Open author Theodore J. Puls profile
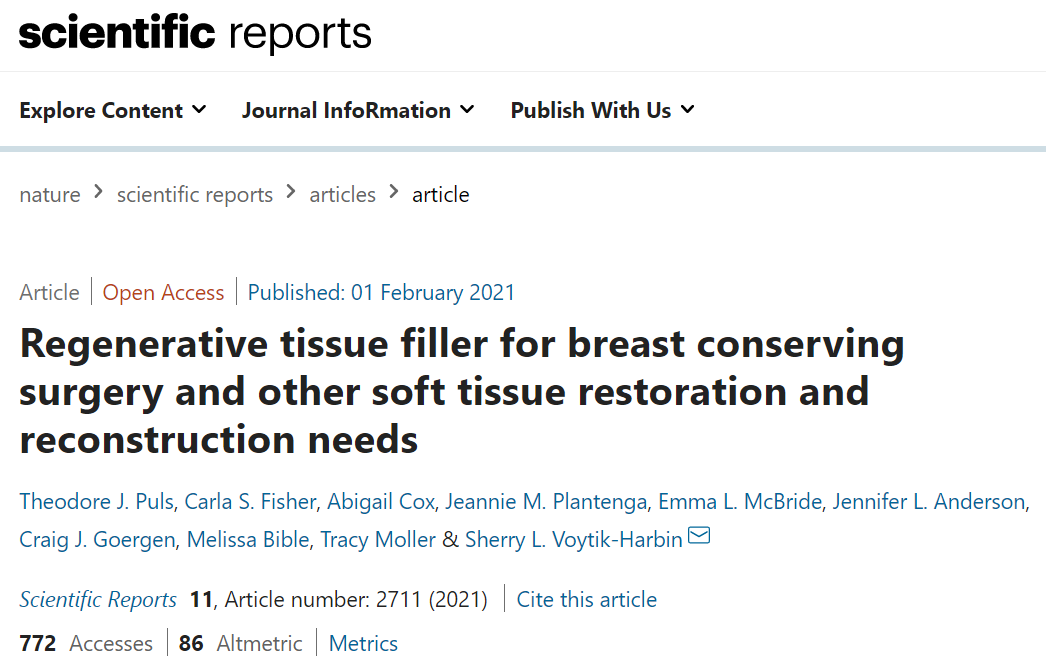The image size is (1046, 668). tap(95, 501)
